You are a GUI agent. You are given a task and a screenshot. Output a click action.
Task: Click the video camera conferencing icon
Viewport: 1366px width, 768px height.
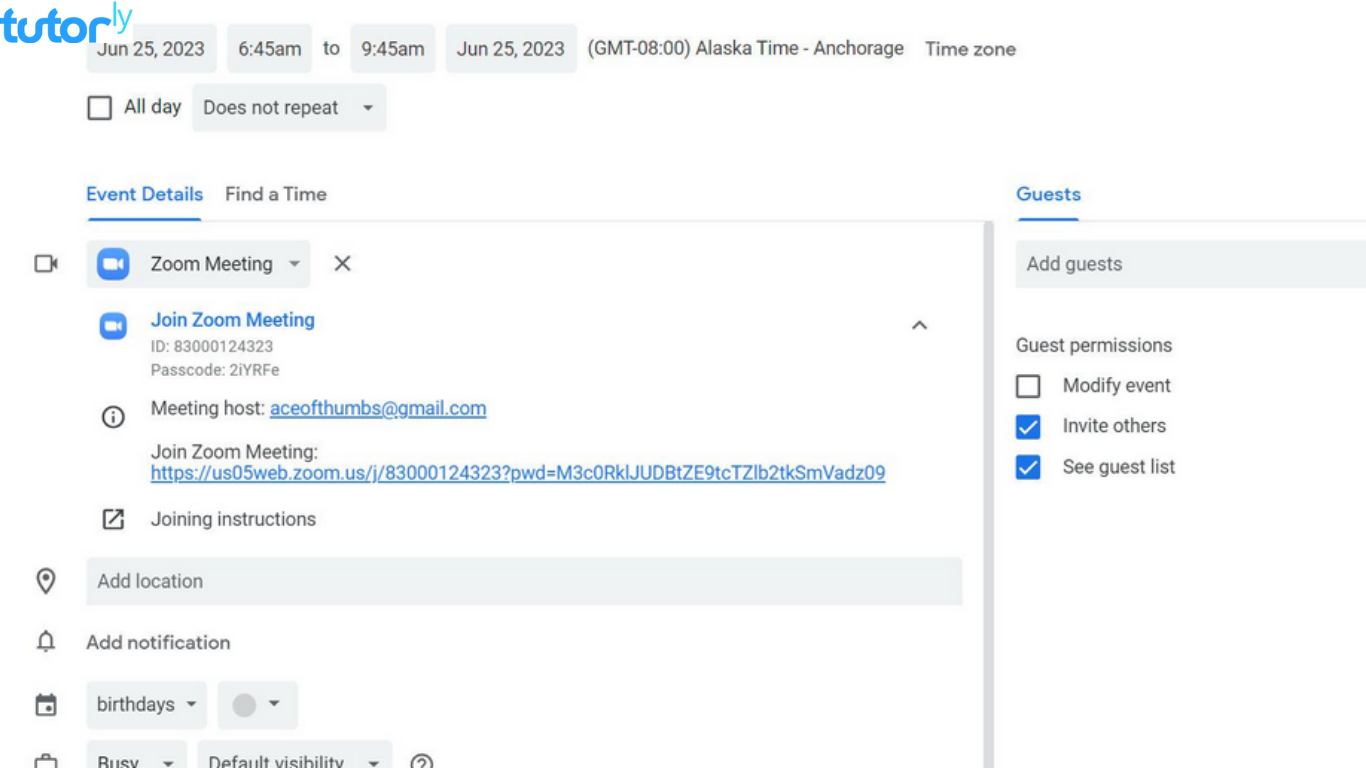45,263
